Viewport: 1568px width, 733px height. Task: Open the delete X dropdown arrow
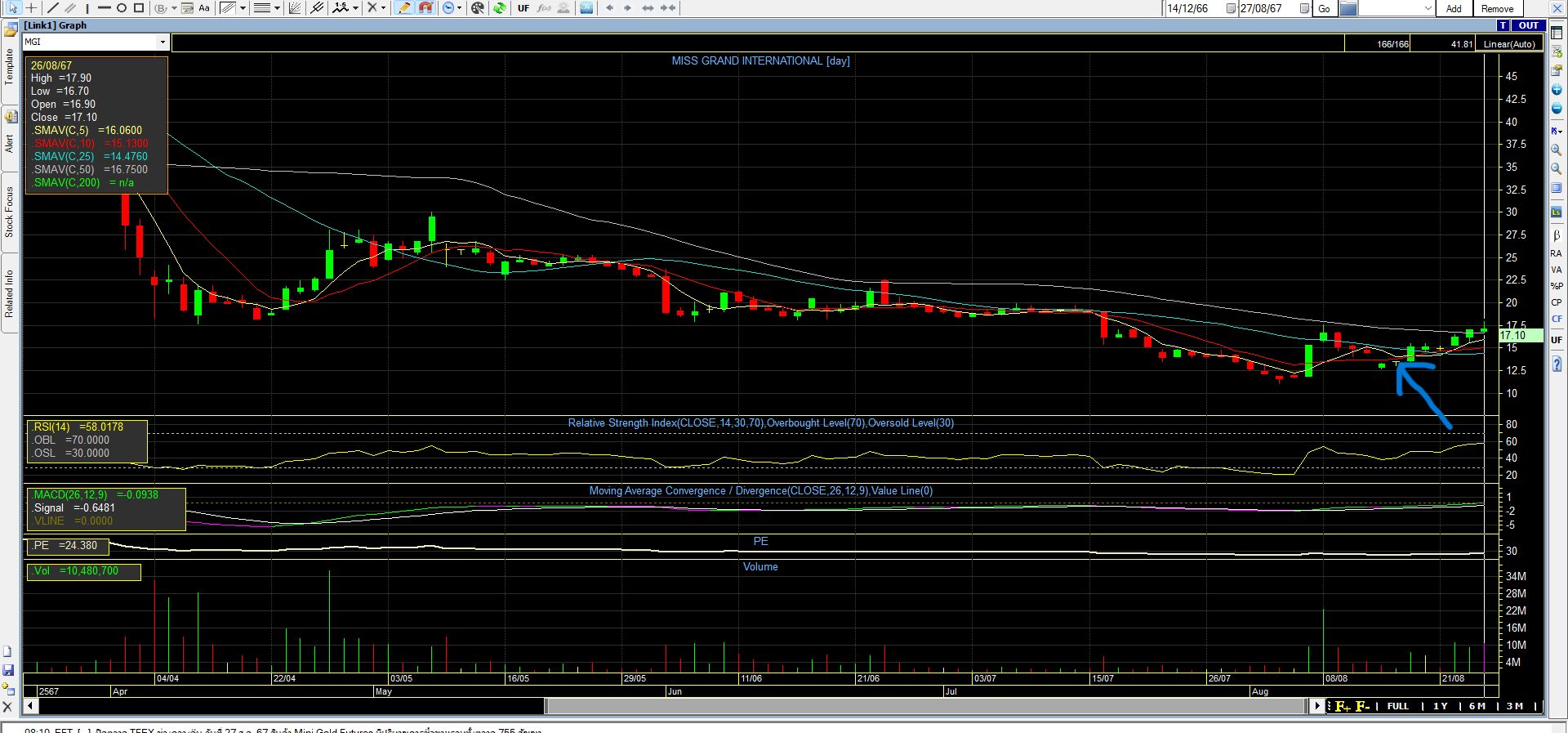(x=383, y=8)
